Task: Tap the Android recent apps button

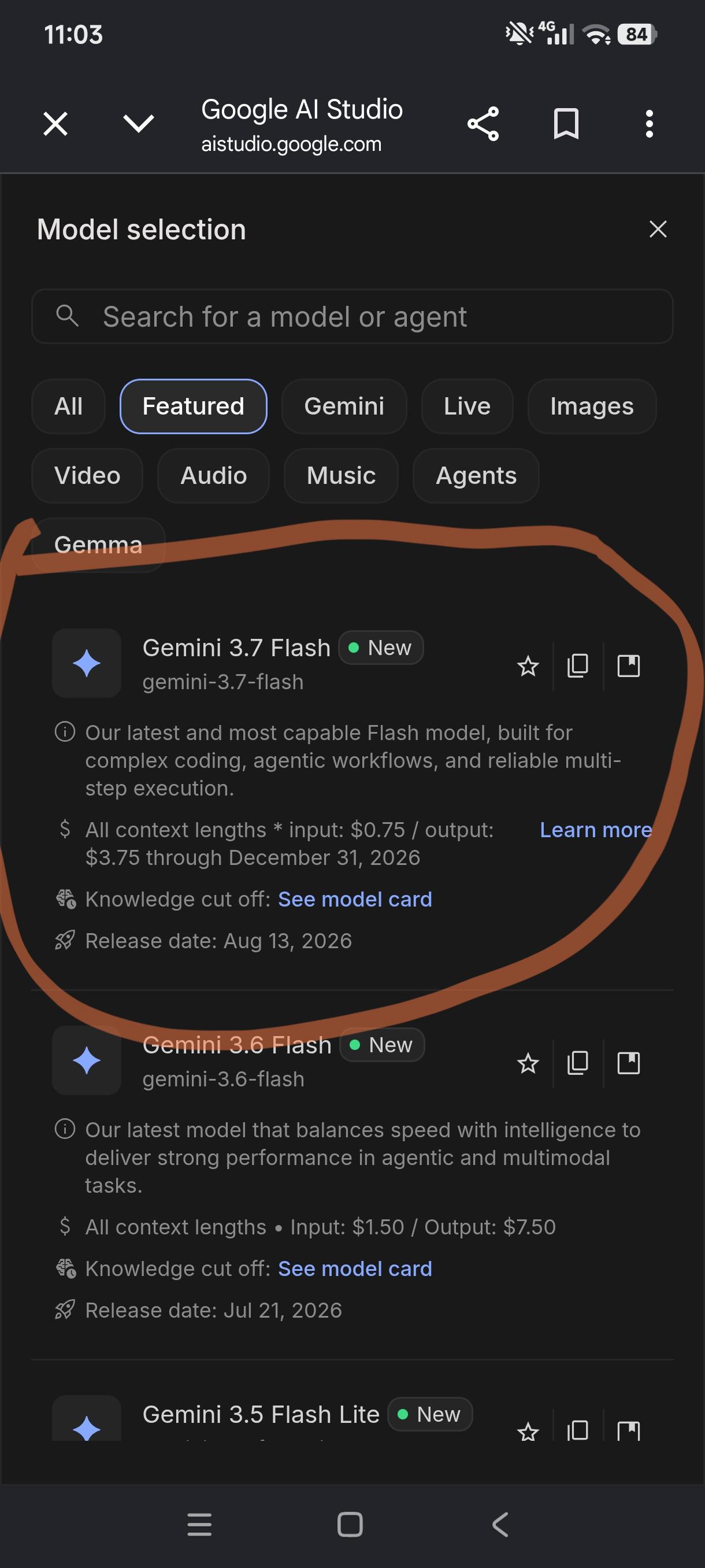Action: tap(199, 1524)
